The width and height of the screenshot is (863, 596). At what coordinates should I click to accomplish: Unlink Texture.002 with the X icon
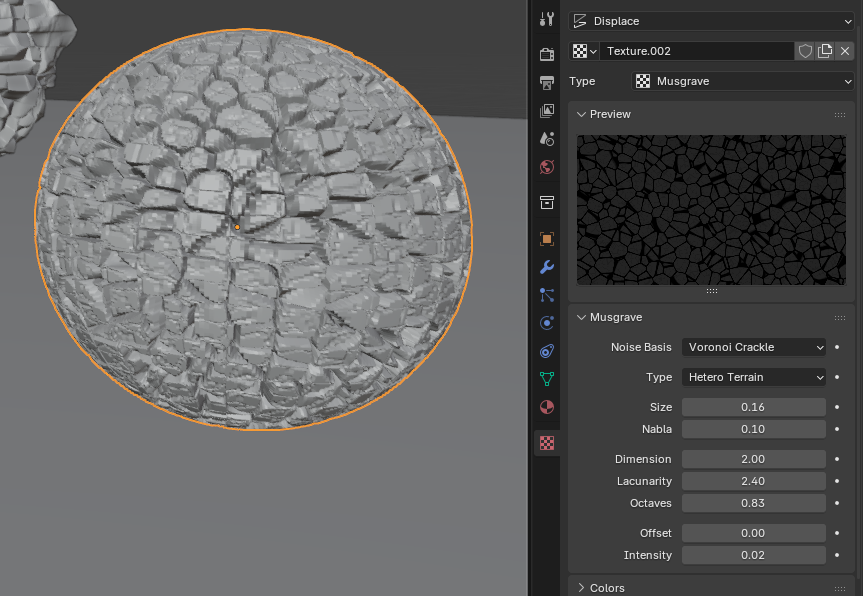click(x=845, y=51)
